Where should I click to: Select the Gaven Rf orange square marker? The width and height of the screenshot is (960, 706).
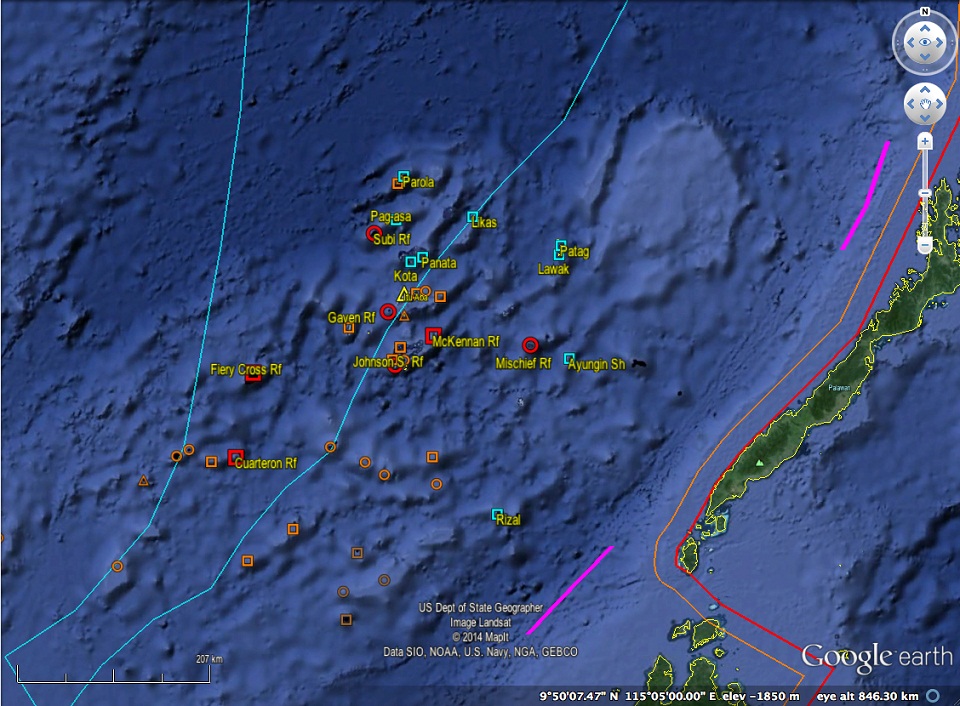349,327
